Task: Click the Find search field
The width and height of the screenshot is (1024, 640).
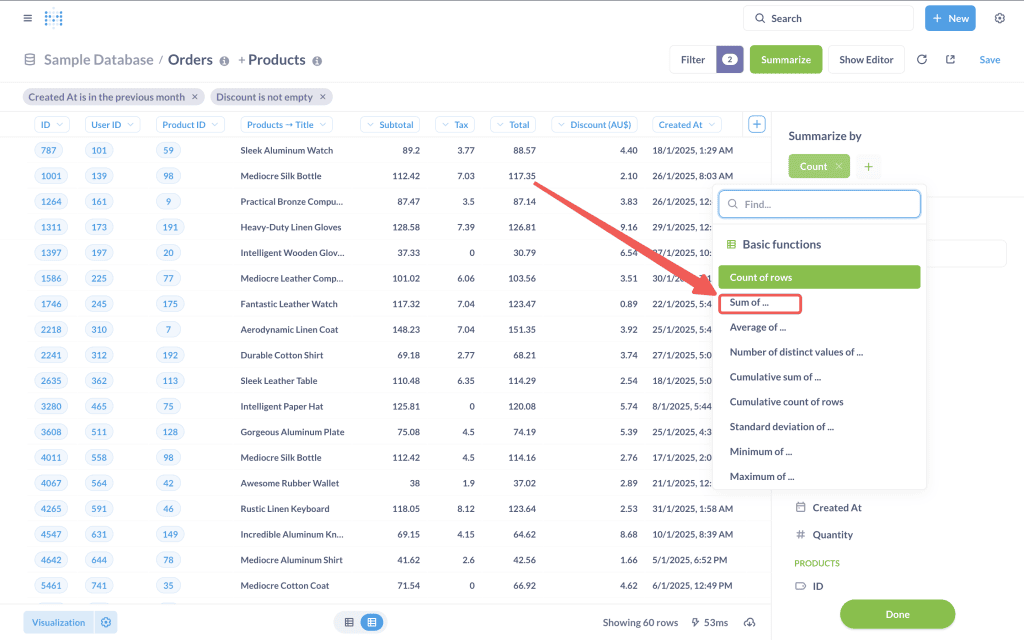Action: tap(819, 204)
